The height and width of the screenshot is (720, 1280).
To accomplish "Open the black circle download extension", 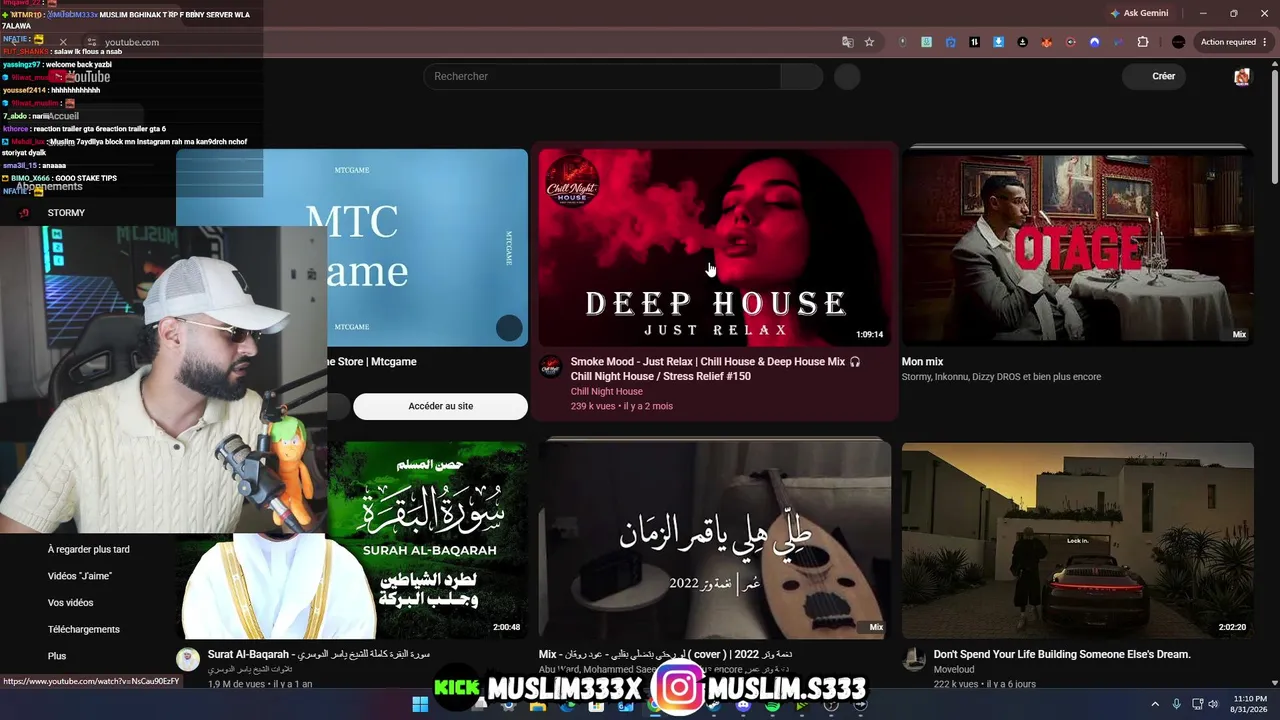I will (1022, 42).
